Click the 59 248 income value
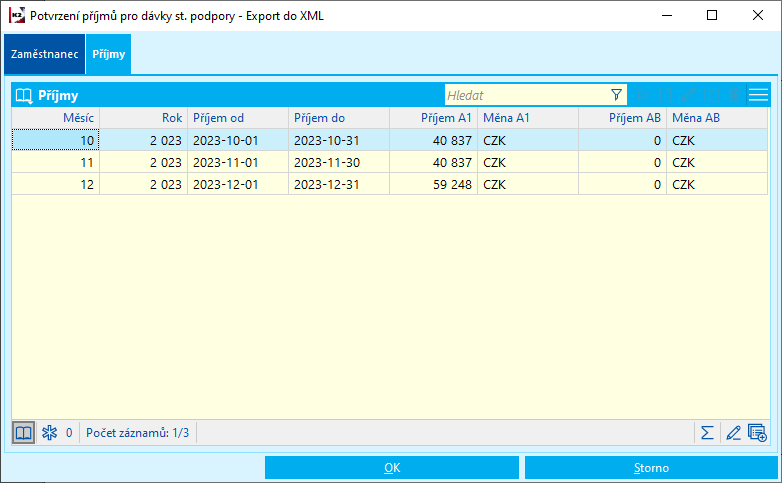This screenshot has height=483, width=782. [x=433, y=184]
